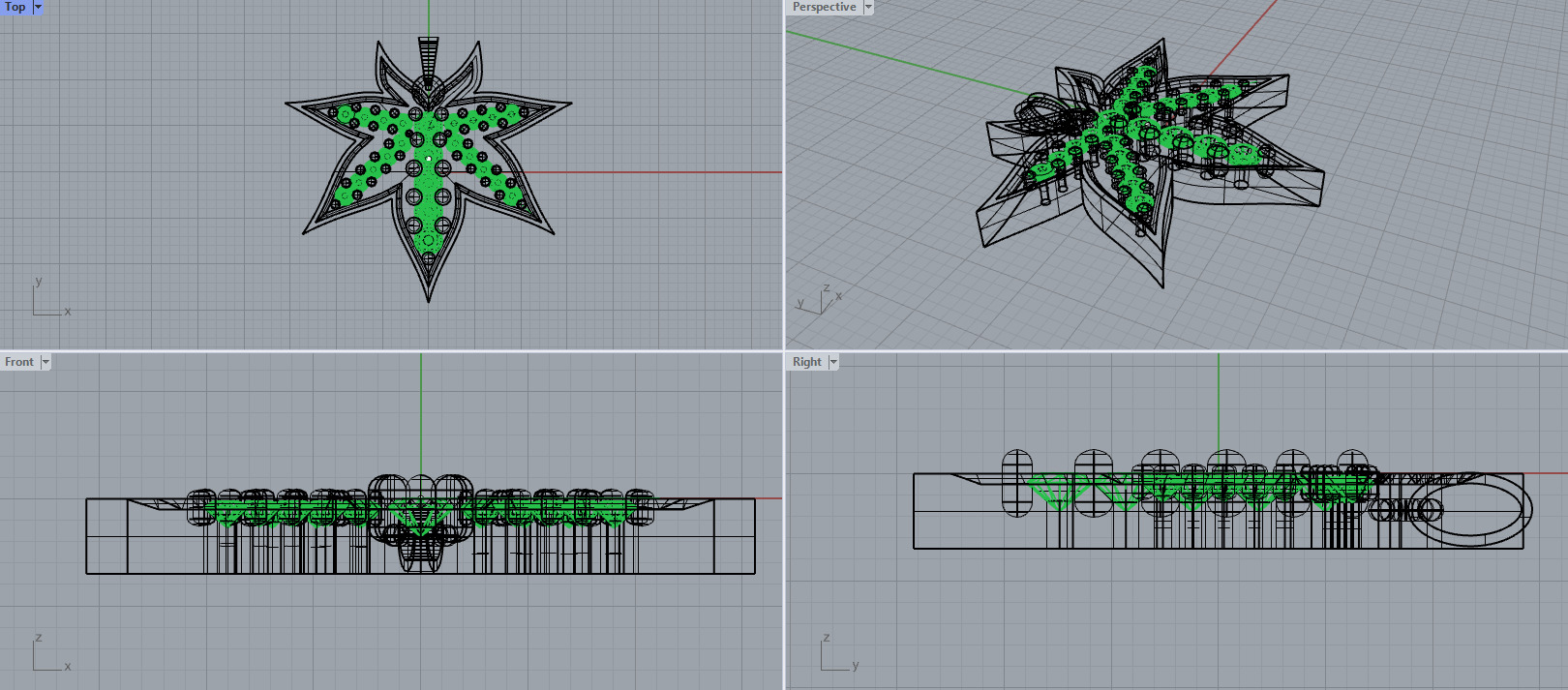The height and width of the screenshot is (690, 1568).
Task: Open the Front viewport dropdown arrow
Action: click(45, 362)
